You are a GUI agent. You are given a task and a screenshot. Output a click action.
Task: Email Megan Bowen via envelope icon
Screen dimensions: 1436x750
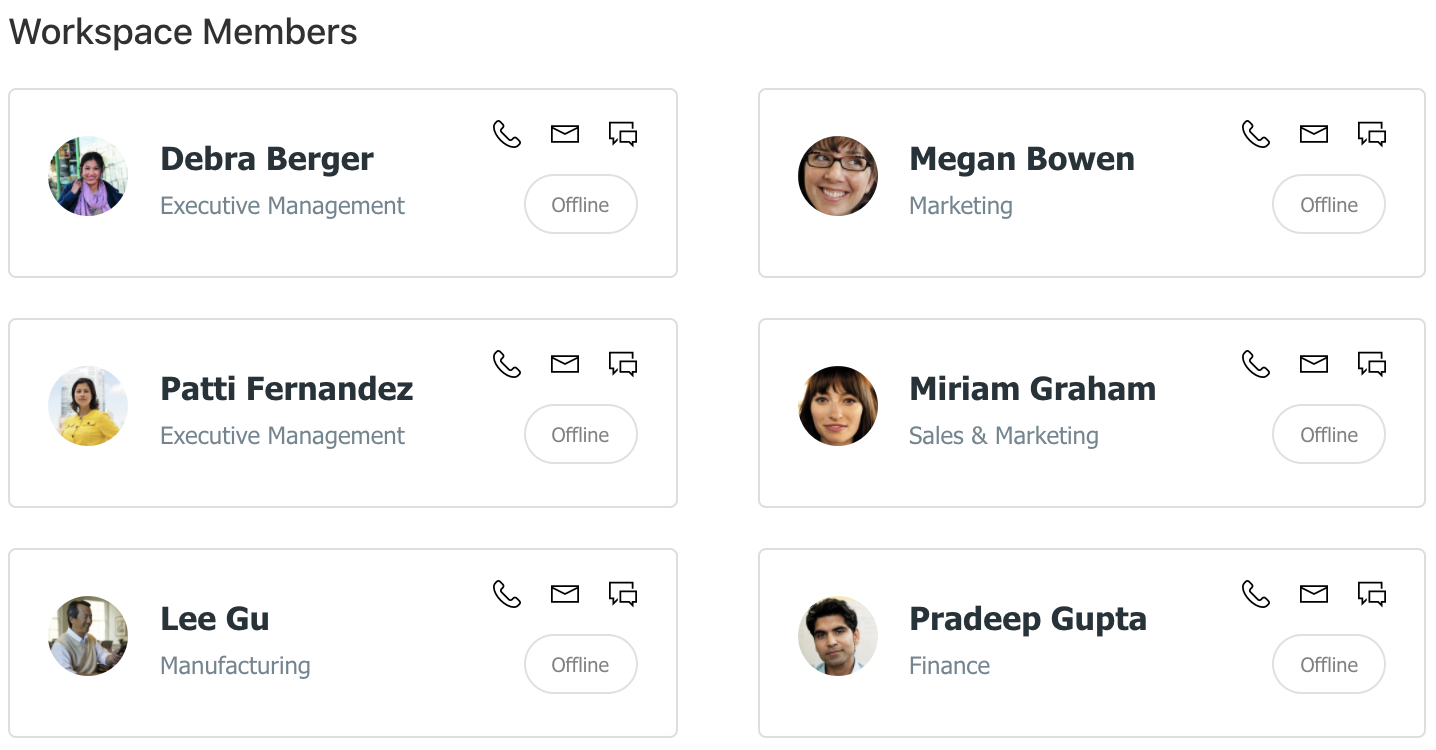1313,134
